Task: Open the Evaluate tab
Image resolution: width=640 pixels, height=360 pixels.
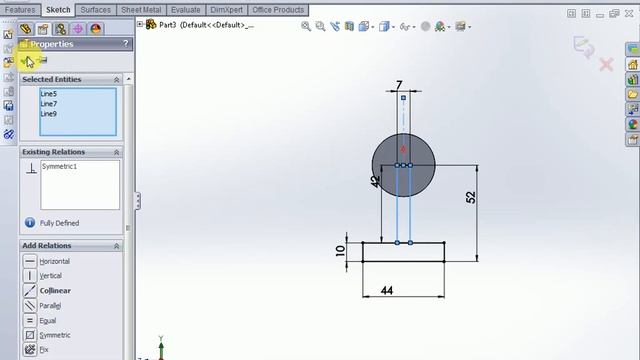Action: 186,10
